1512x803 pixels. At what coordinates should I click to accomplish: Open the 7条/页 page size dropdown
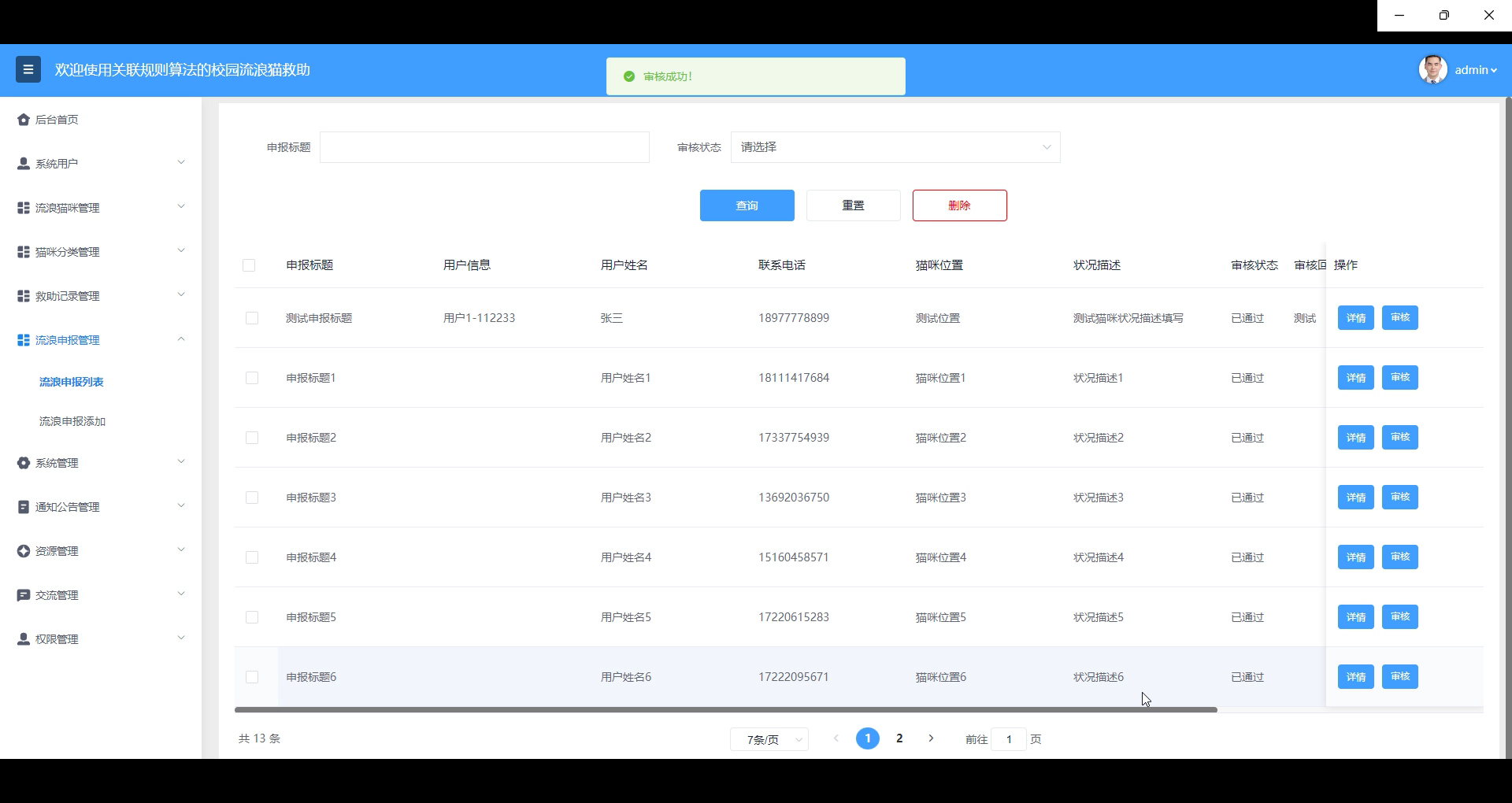(769, 739)
